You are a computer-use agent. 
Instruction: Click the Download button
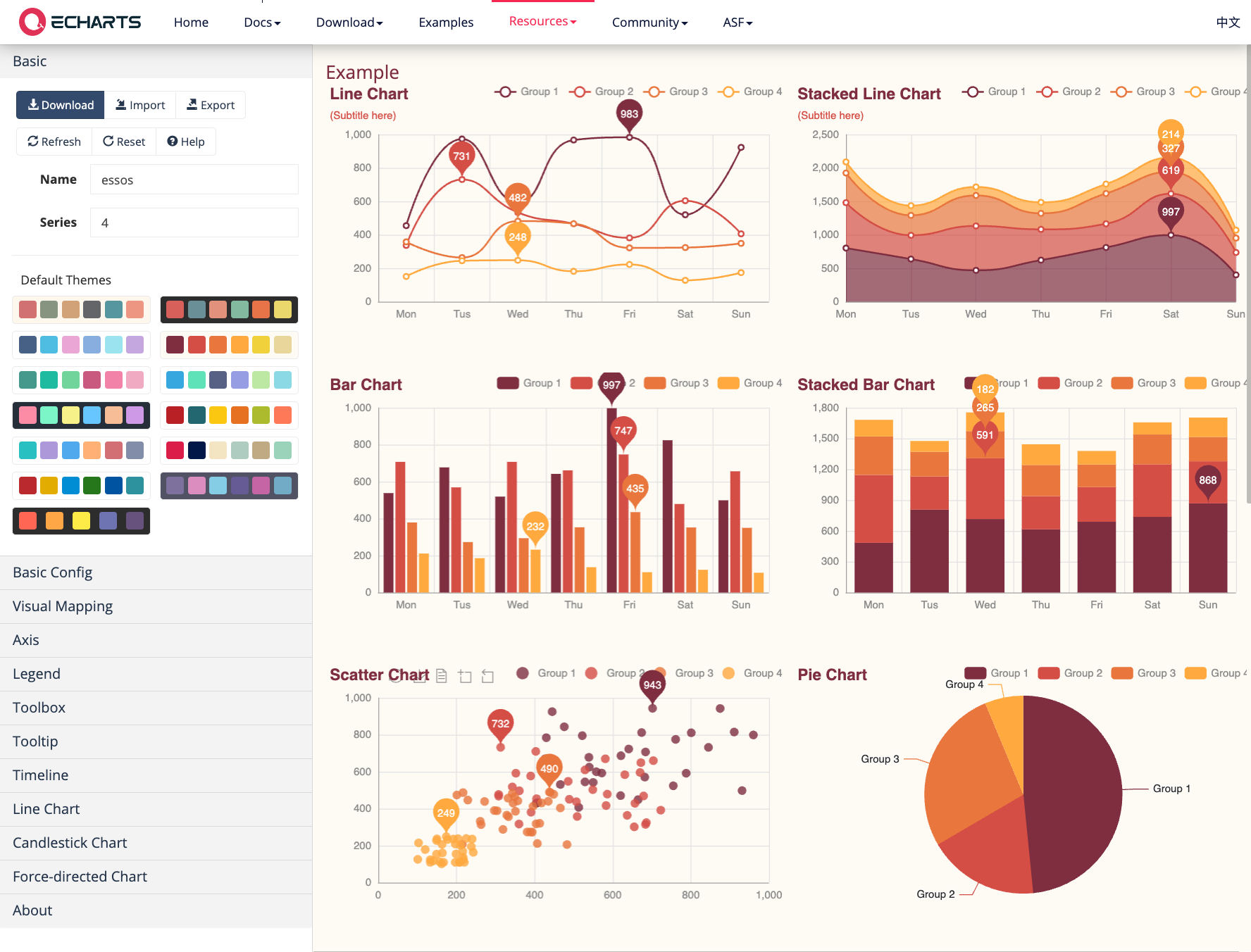60,104
